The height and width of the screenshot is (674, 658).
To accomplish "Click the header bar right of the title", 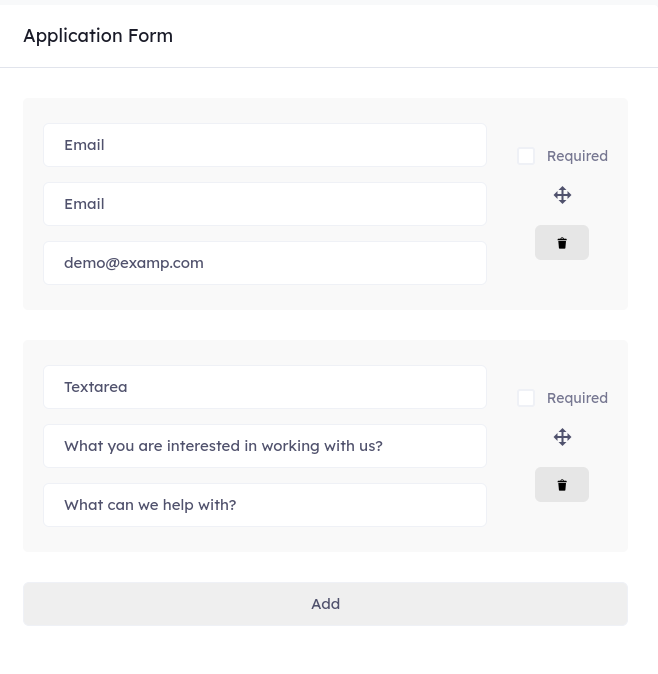I will point(420,36).
